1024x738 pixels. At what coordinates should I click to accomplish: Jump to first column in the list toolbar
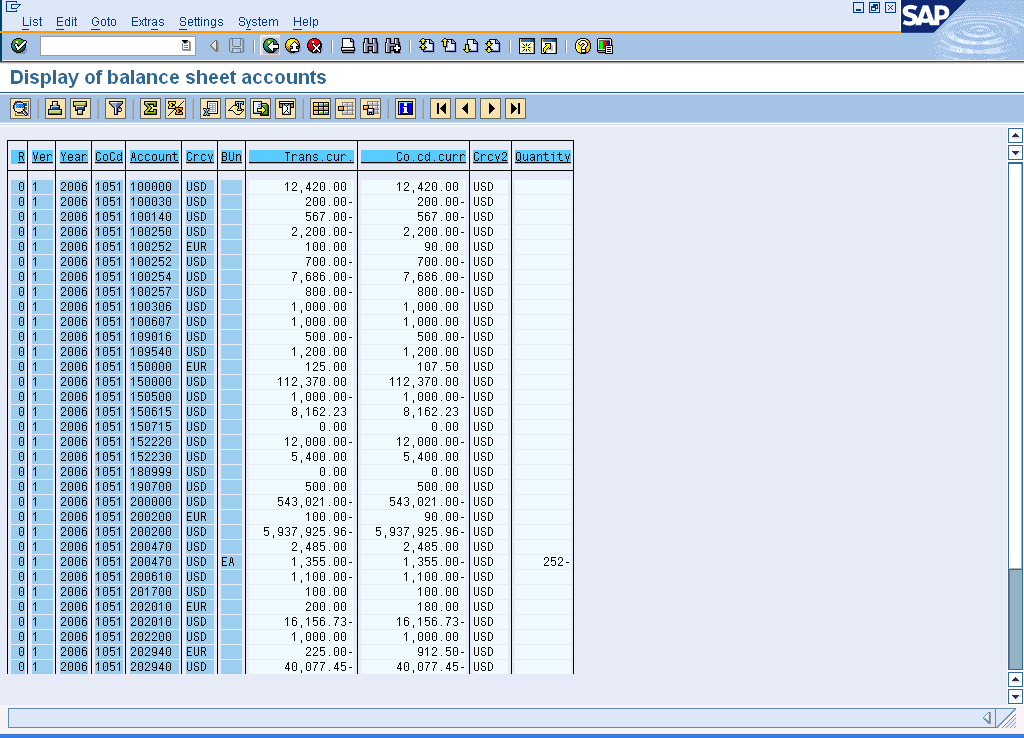pos(441,108)
